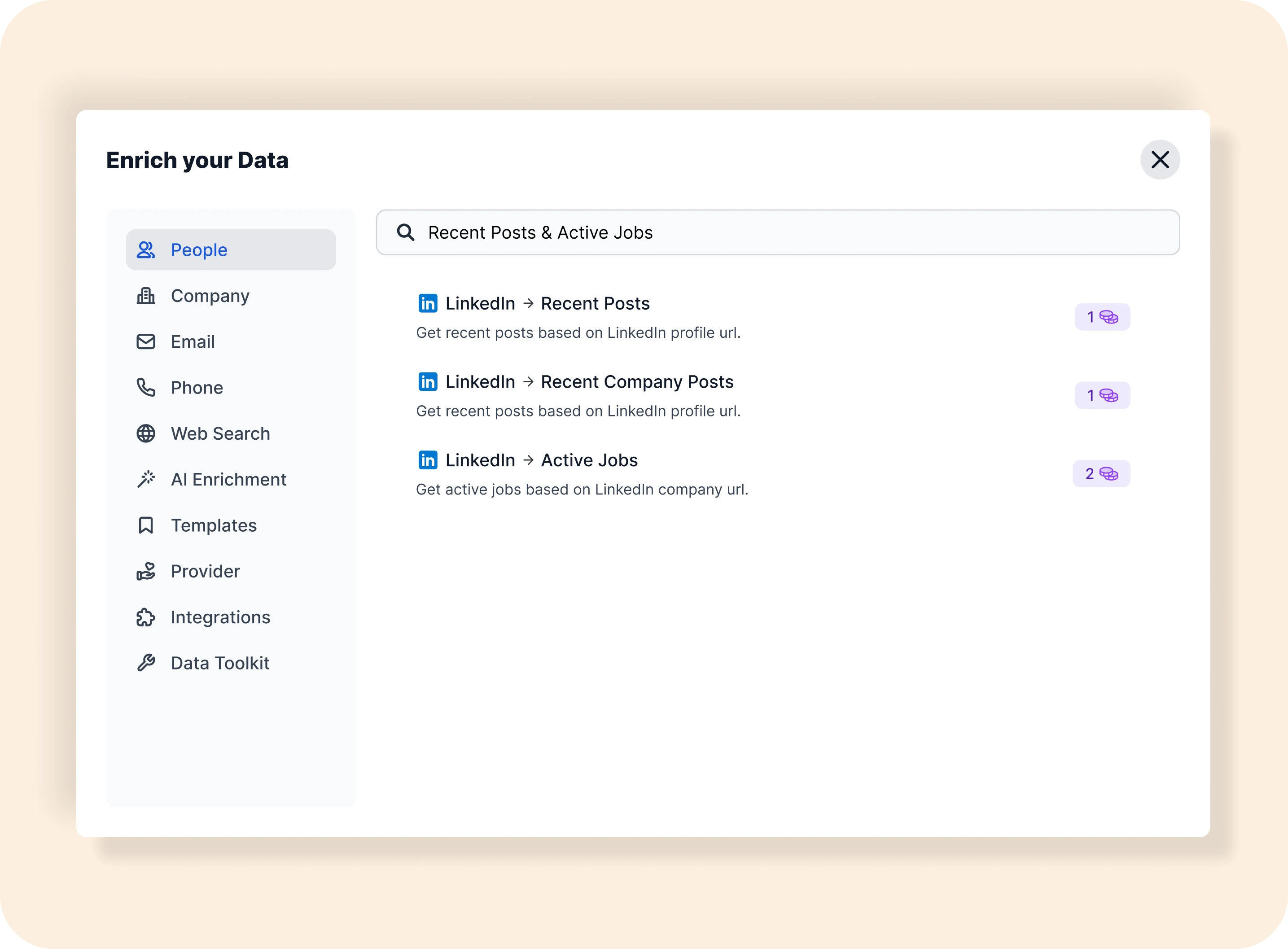Open the Company category
1288x949 pixels.
tap(210, 296)
